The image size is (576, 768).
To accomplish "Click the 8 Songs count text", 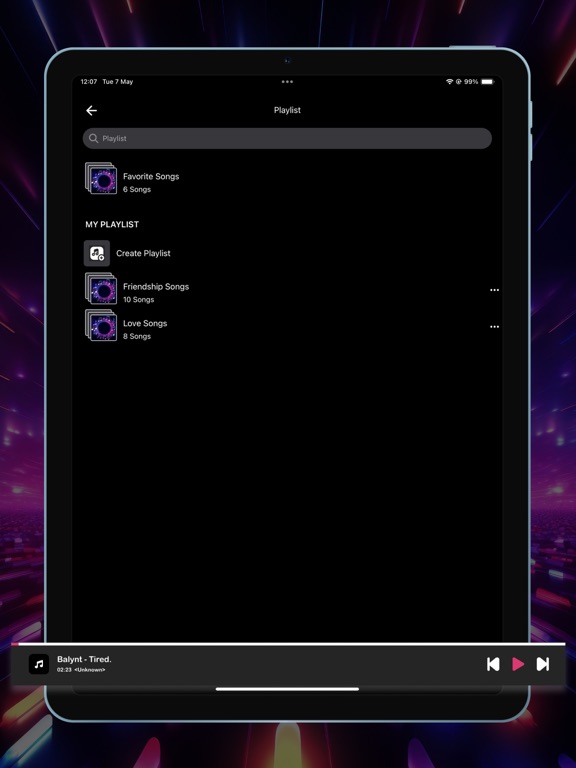I will pyautogui.click(x=137, y=336).
